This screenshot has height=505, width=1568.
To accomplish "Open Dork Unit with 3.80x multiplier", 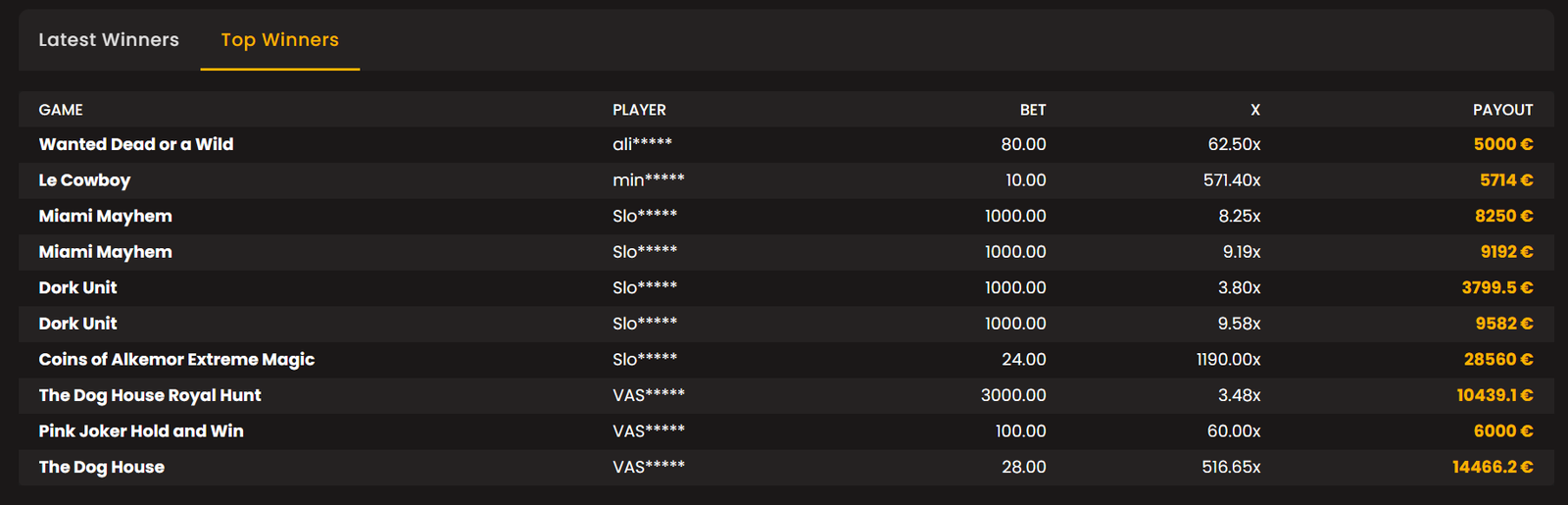I will click(x=77, y=287).
